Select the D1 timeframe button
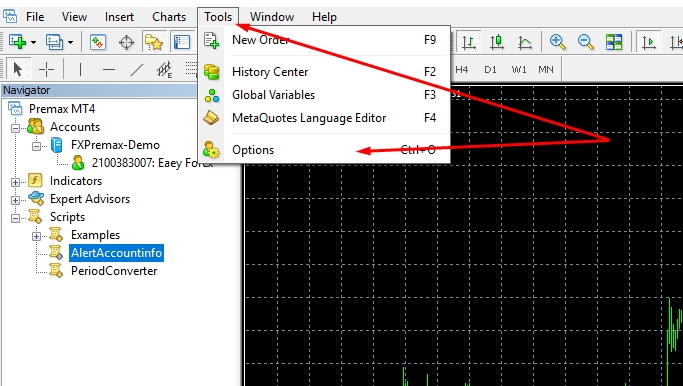 pyautogui.click(x=490, y=69)
